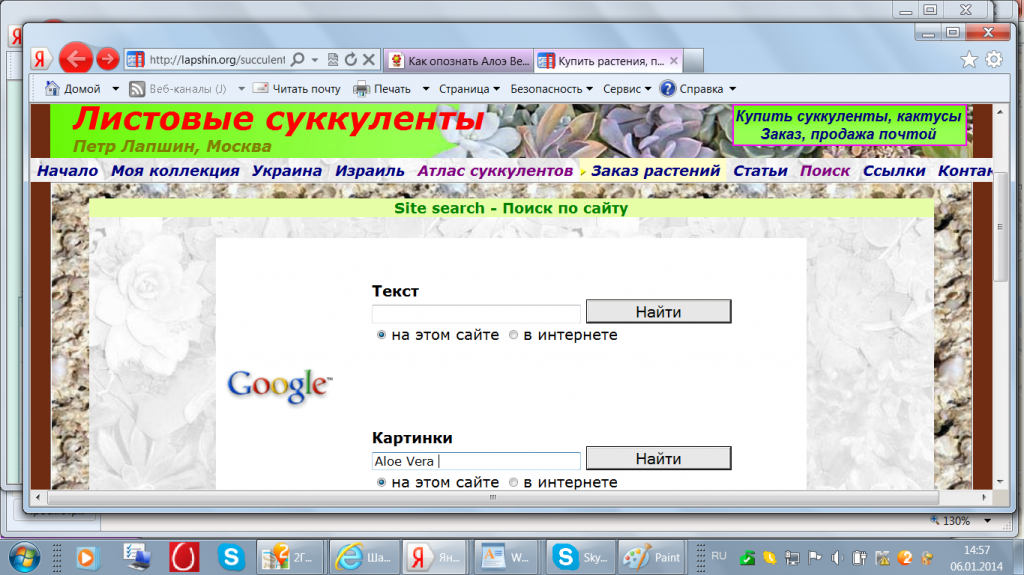Screen dimensions: 1024x575
Task: Expand the Безопасность toolbar dropdown
Action: pyautogui.click(x=551, y=88)
